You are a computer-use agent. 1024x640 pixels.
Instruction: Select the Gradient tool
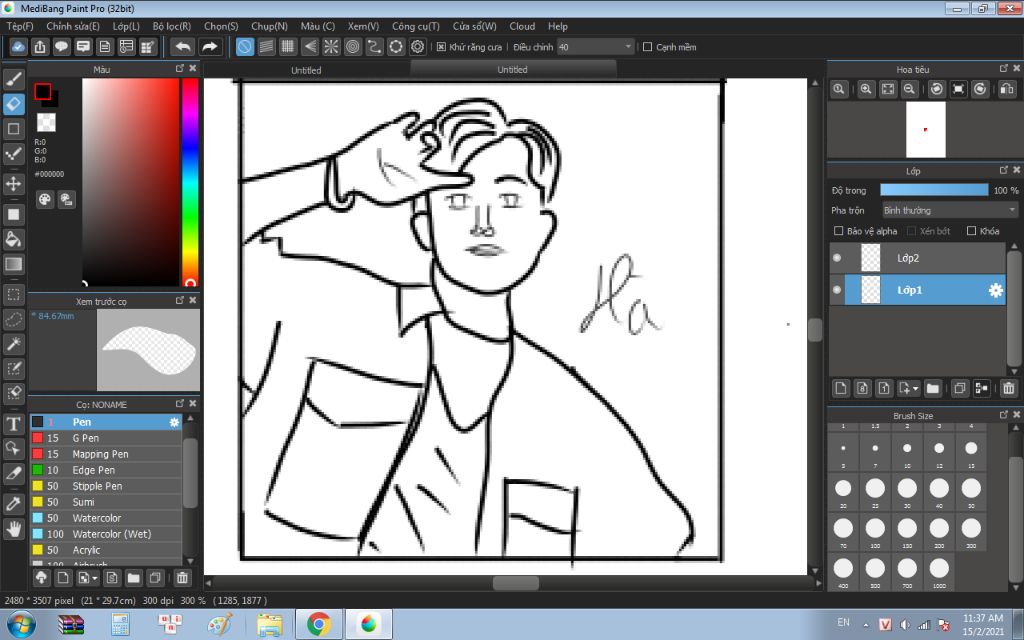tap(14, 264)
